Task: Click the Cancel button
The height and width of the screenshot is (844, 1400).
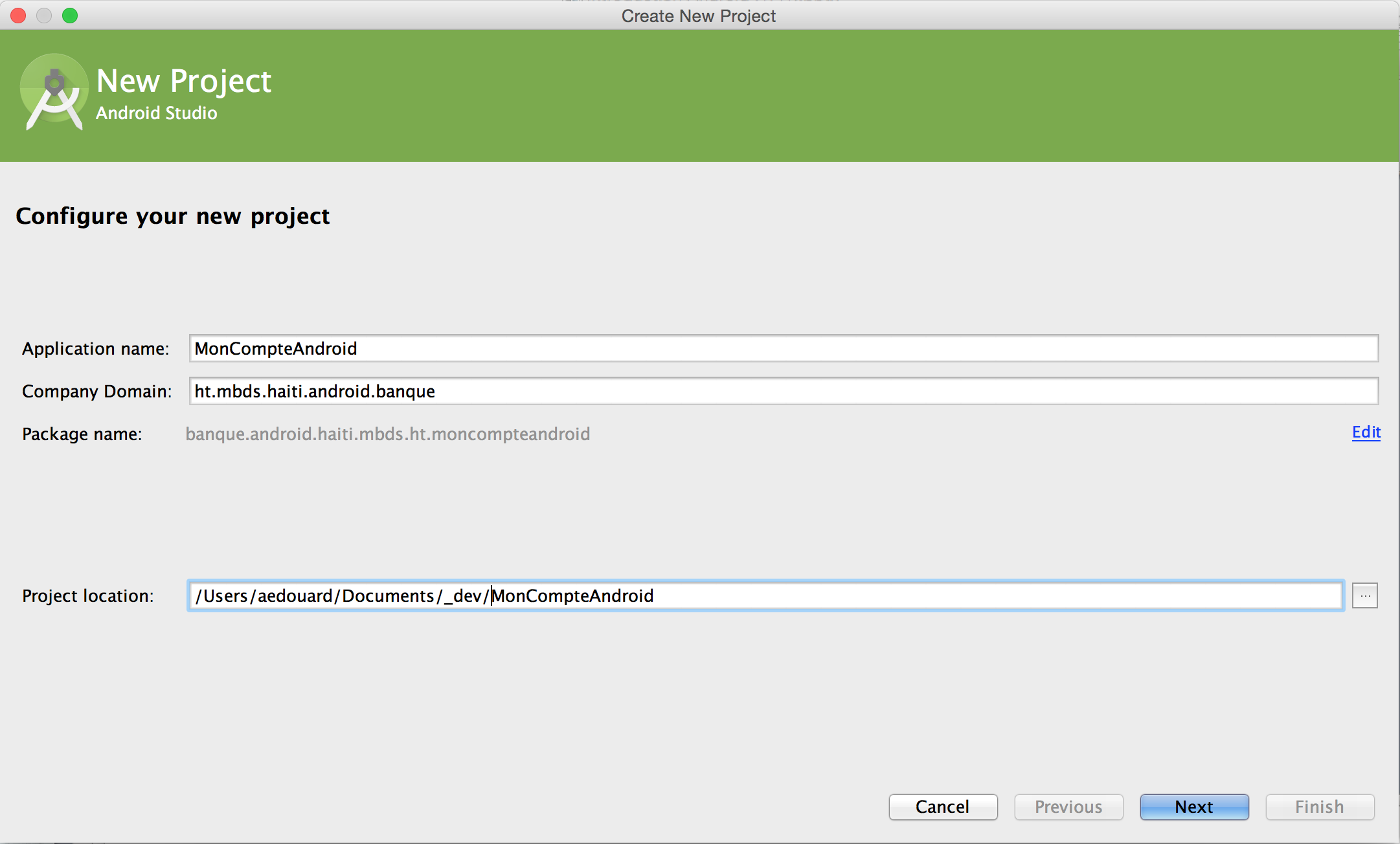Action: (x=943, y=807)
